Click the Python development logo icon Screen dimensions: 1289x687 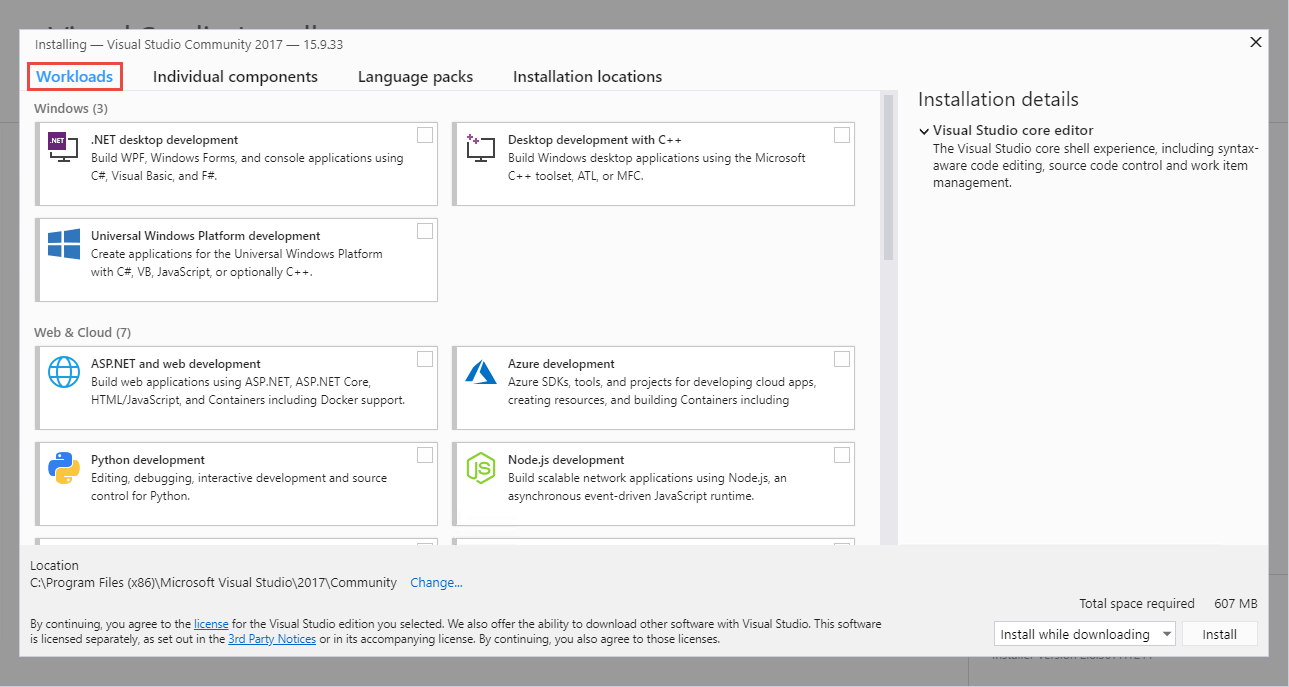click(64, 468)
